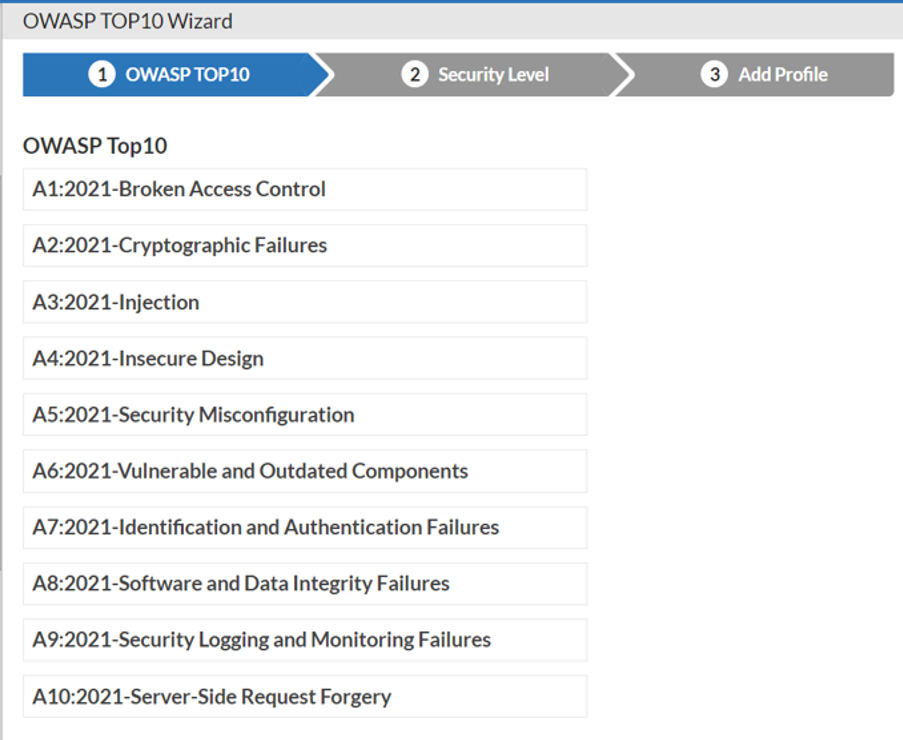Click the step 3 number circle icon
The height and width of the screenshot is (740, 903).
click(714, 74)
